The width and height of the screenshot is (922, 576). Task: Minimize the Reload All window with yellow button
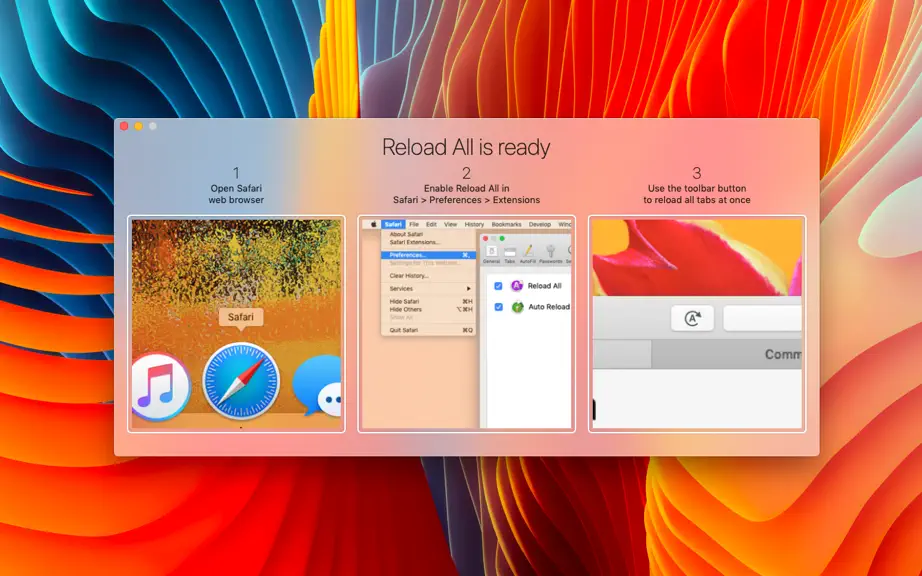[x=138, y=126]
